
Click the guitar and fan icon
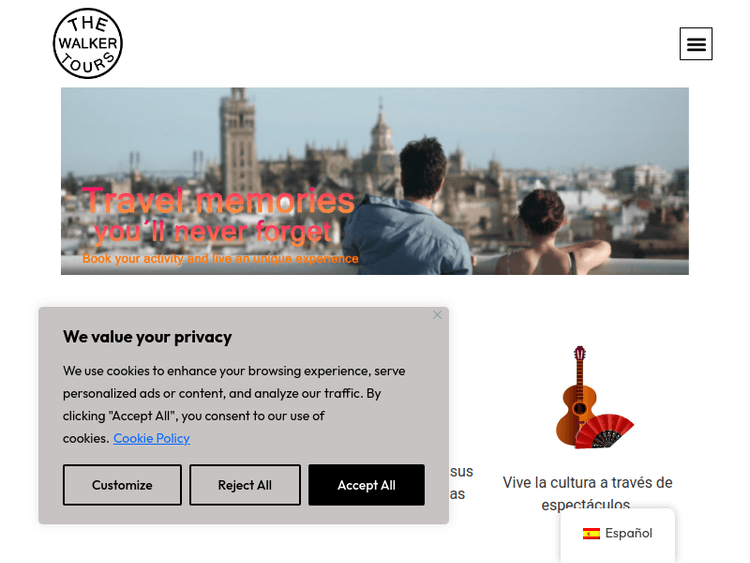coord(594,397)
